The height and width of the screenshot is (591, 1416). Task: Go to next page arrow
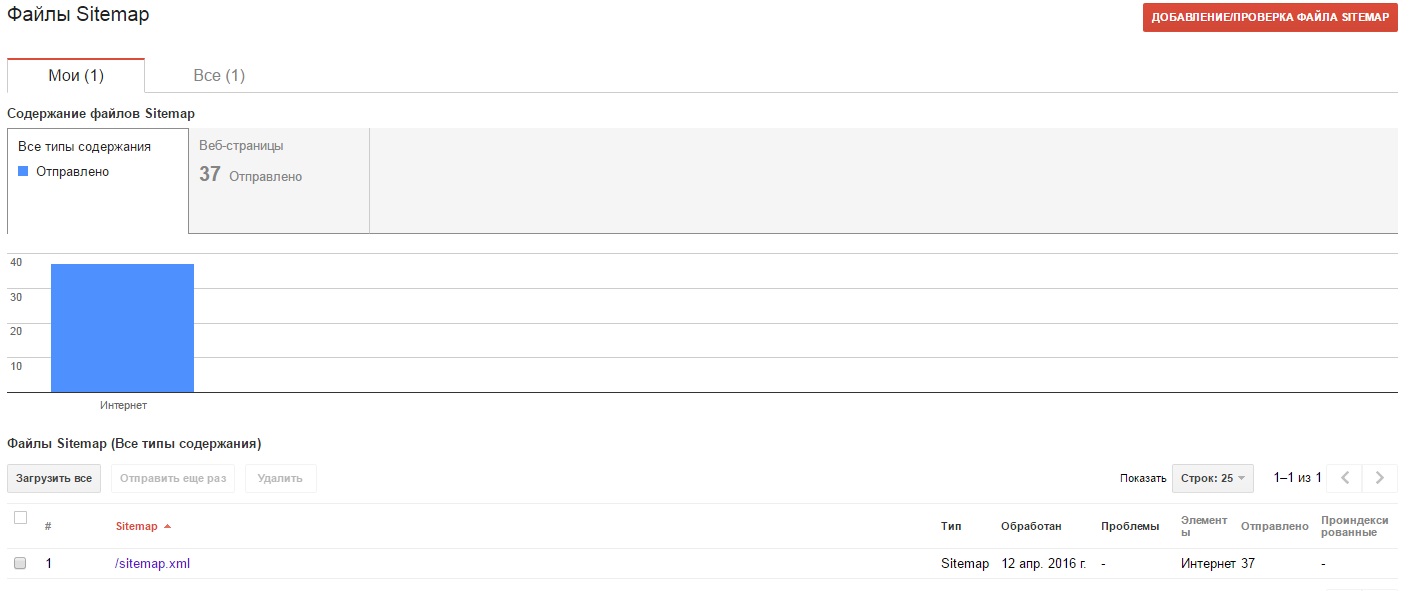tap(1380, 478)
